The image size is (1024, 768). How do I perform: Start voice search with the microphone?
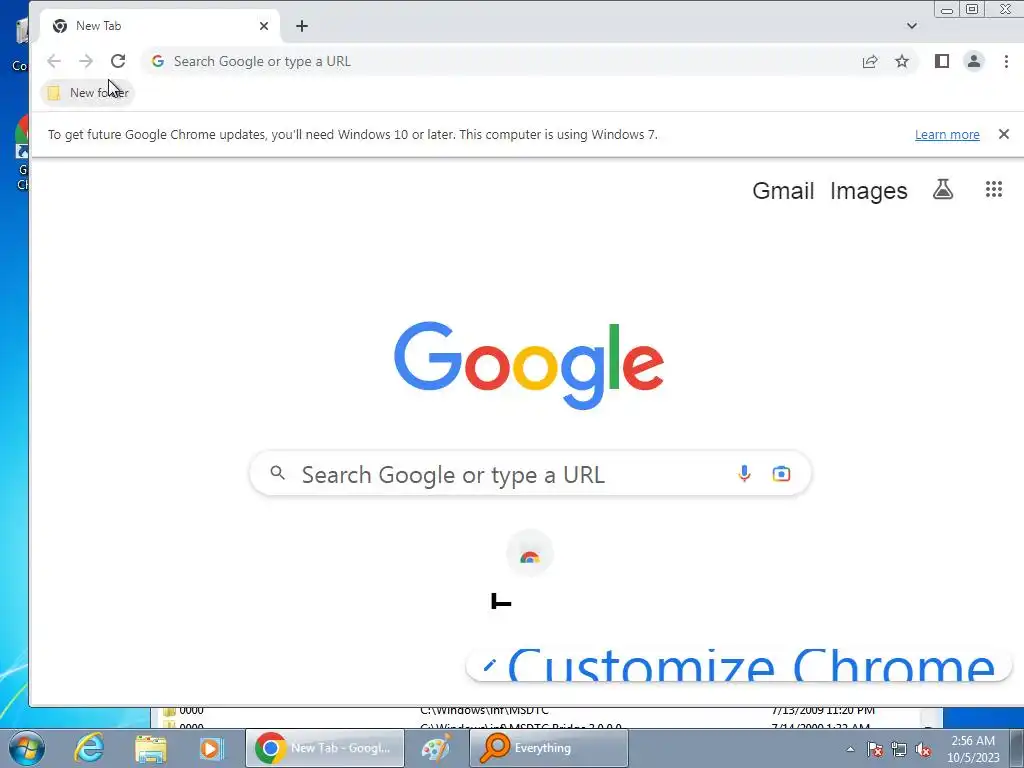[x=744, y=473]
